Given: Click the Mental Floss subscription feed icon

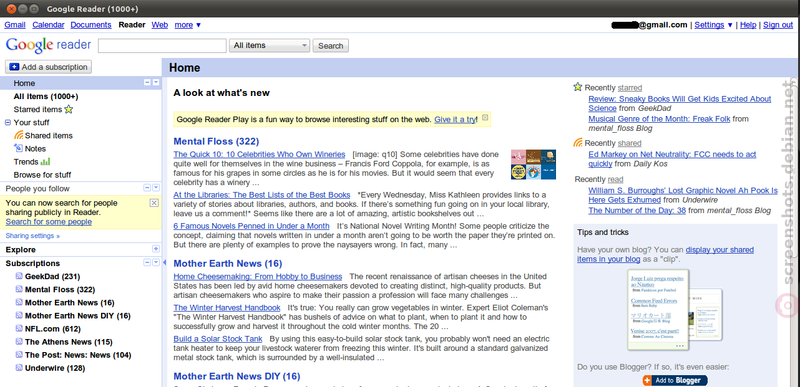Looking at the screenshot, I should point(19,290).
